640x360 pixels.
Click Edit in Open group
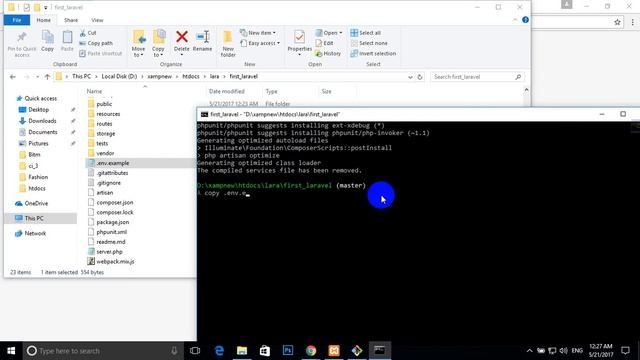[324, 43]
